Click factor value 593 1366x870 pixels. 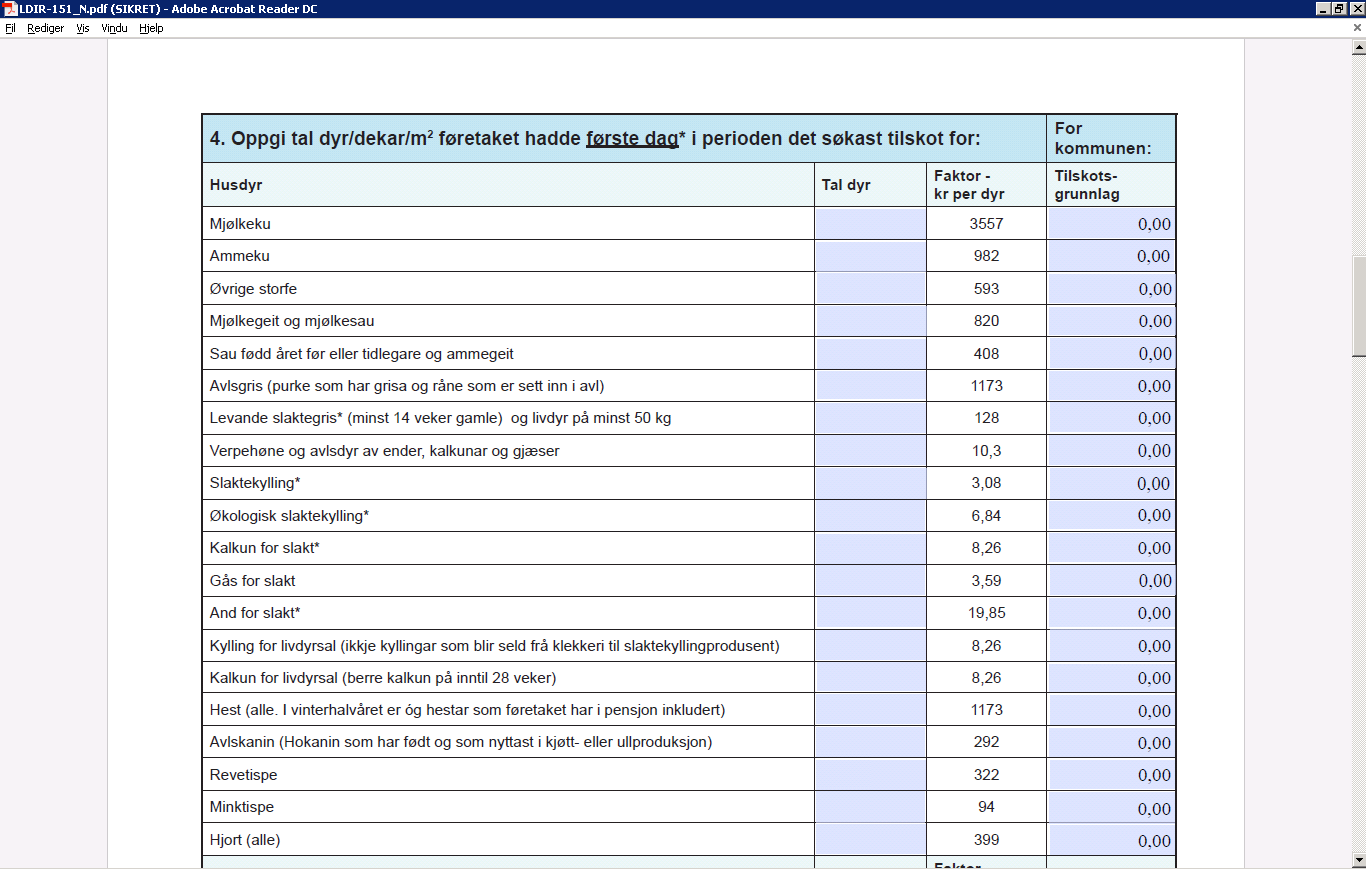click(986, 289)
